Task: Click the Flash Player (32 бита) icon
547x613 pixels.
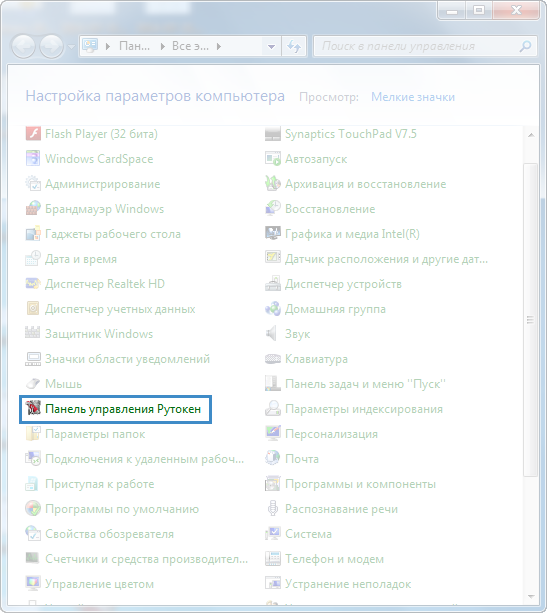Action: click(x=33, y=134)
